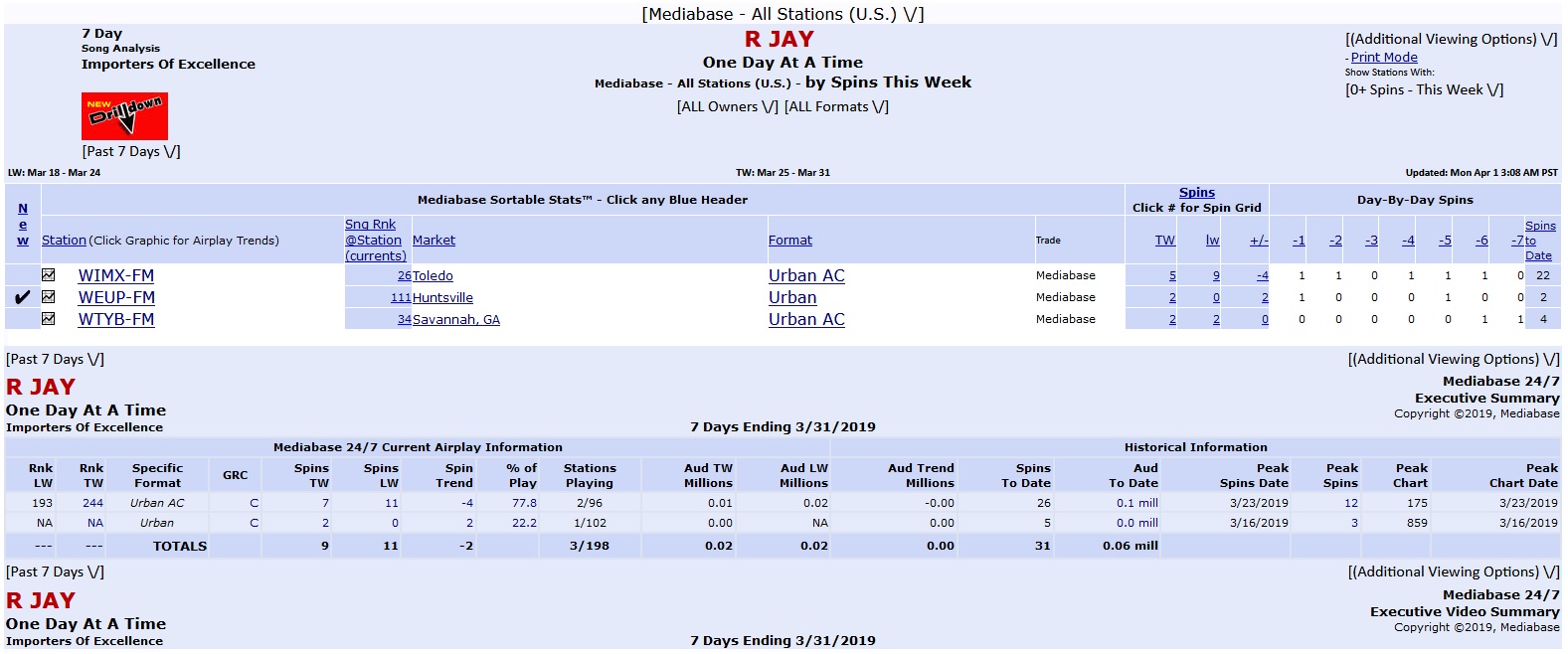Image resolution: width=1568 pixels, height=654 pixels.
Task: Sort by TW spins header
Action: [1165, 240]
